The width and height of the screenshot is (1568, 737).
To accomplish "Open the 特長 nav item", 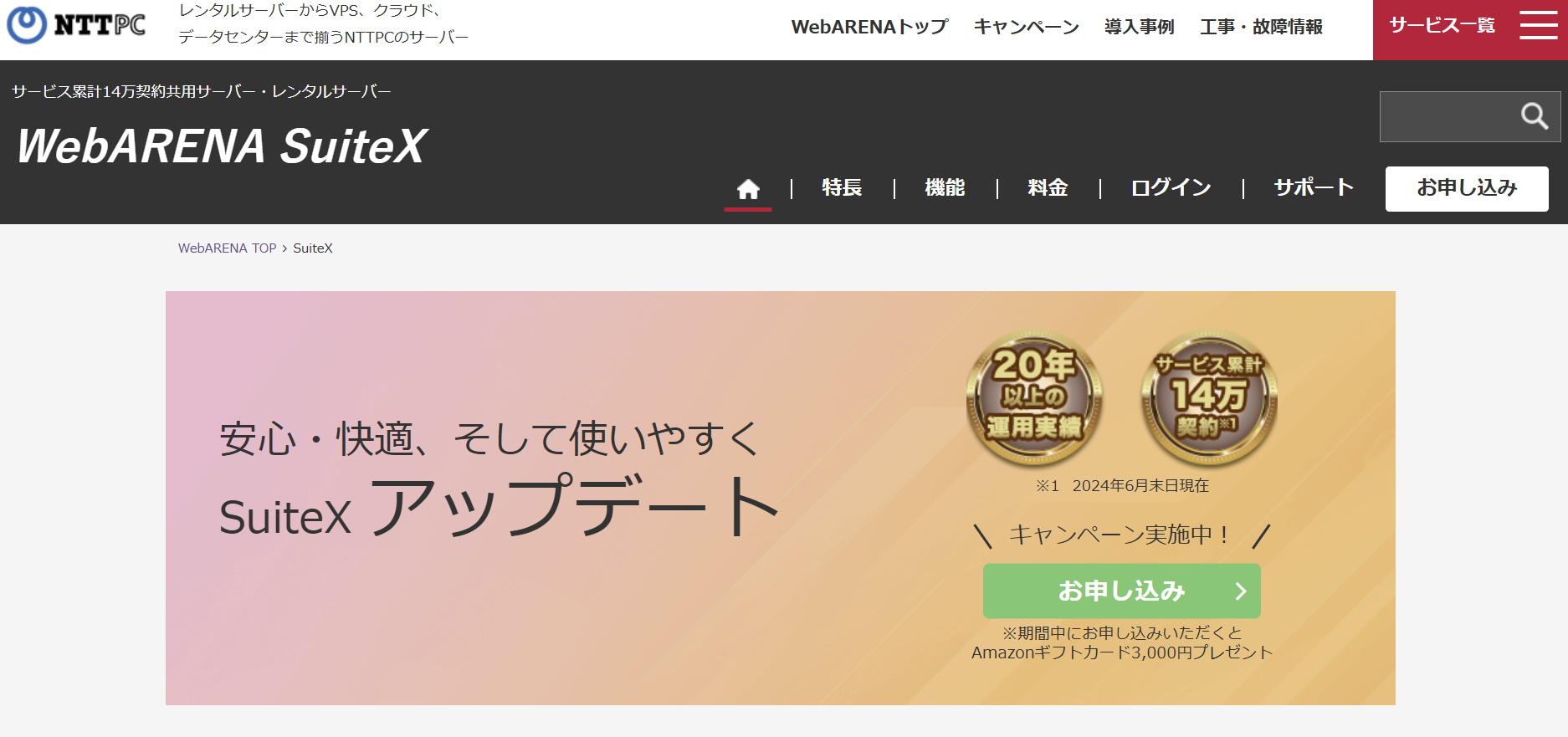I will point(842,188).
